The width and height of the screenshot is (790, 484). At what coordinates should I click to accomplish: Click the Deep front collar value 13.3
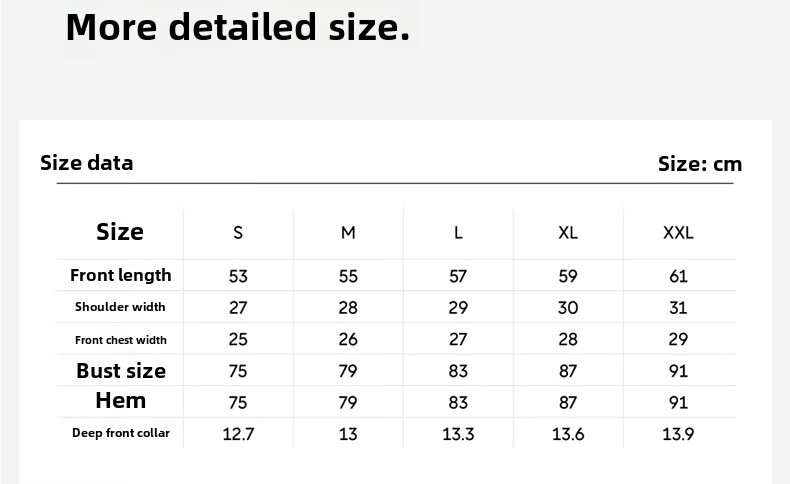[458, 434]
